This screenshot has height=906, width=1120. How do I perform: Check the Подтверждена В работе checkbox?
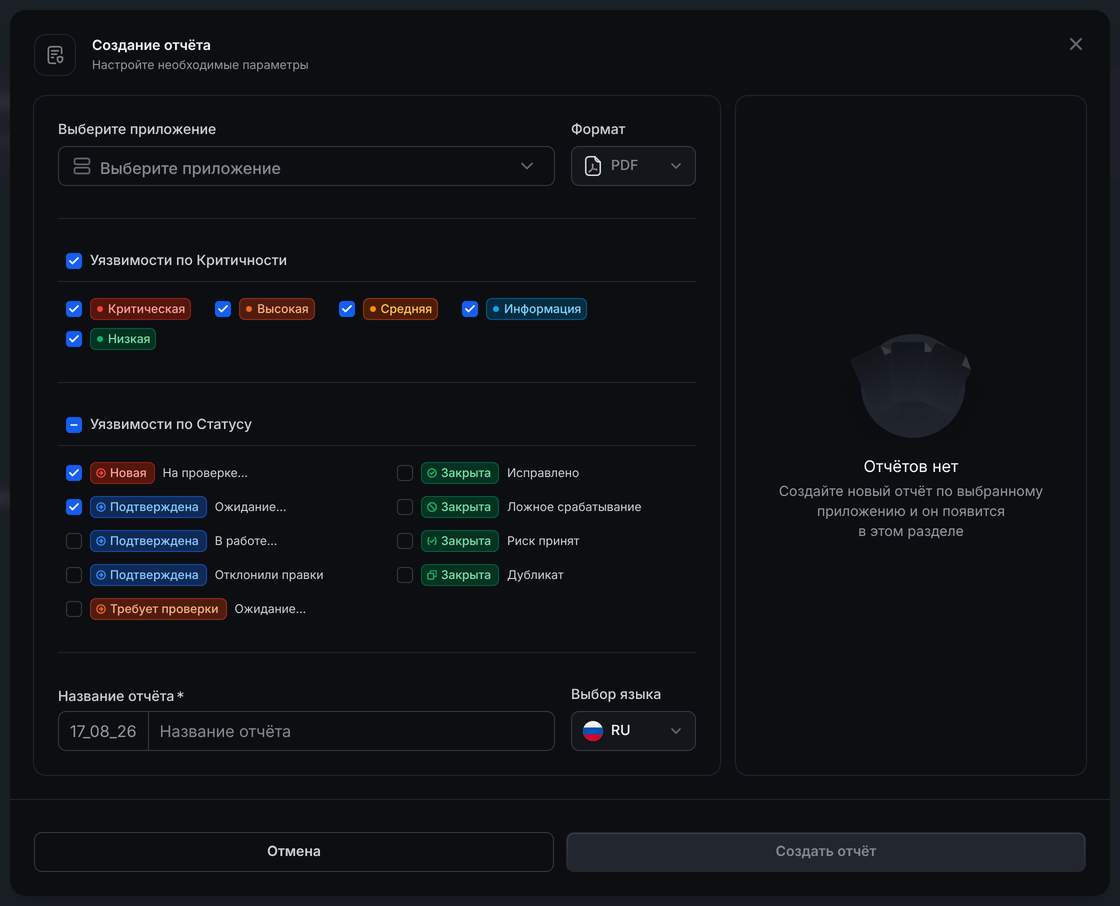pos(74,541)
